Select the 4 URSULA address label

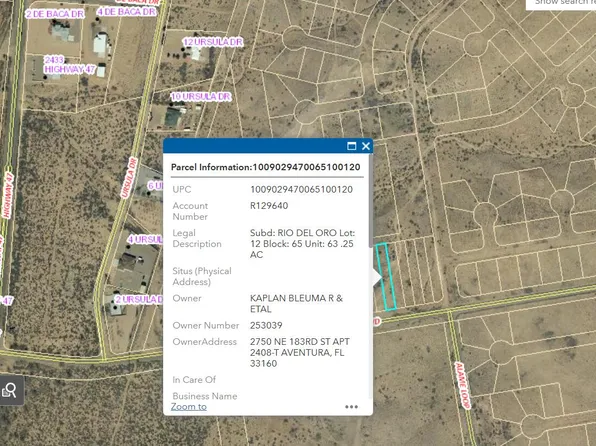(x=145, y=240)
